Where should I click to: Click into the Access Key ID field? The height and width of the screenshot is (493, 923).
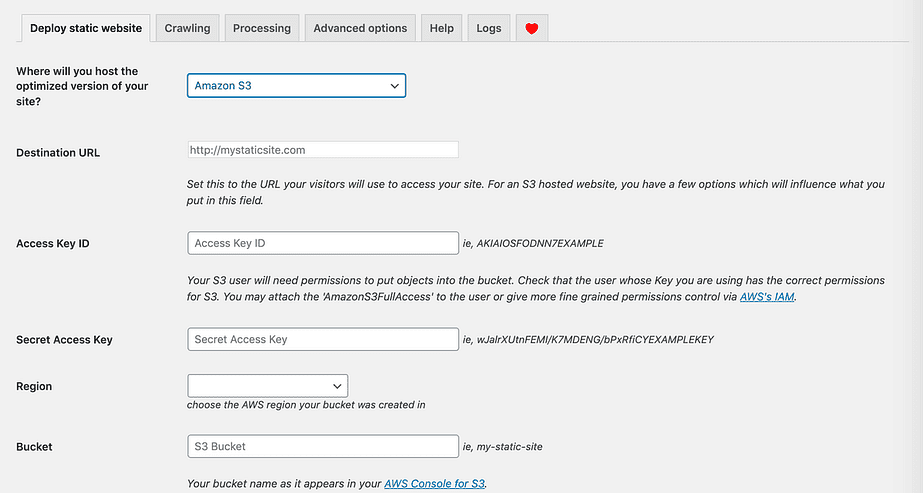click(322, 243)
